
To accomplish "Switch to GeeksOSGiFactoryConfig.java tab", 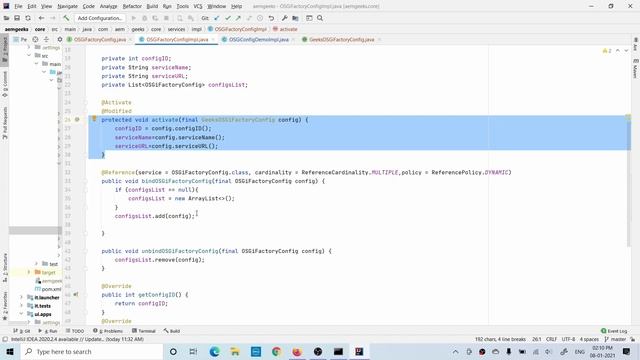I will [342, 40].
